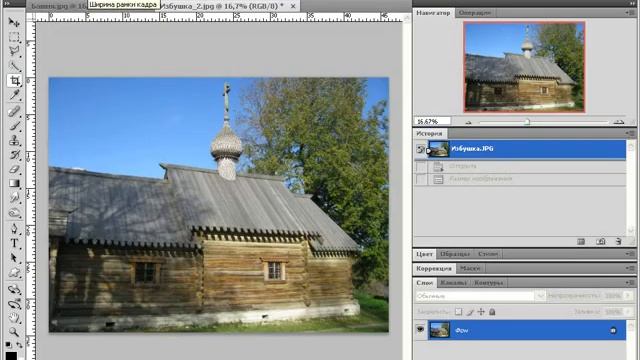Screen dimensions: 640x360
Task: Switch to the Стили tab
Action: pos(488,254)
